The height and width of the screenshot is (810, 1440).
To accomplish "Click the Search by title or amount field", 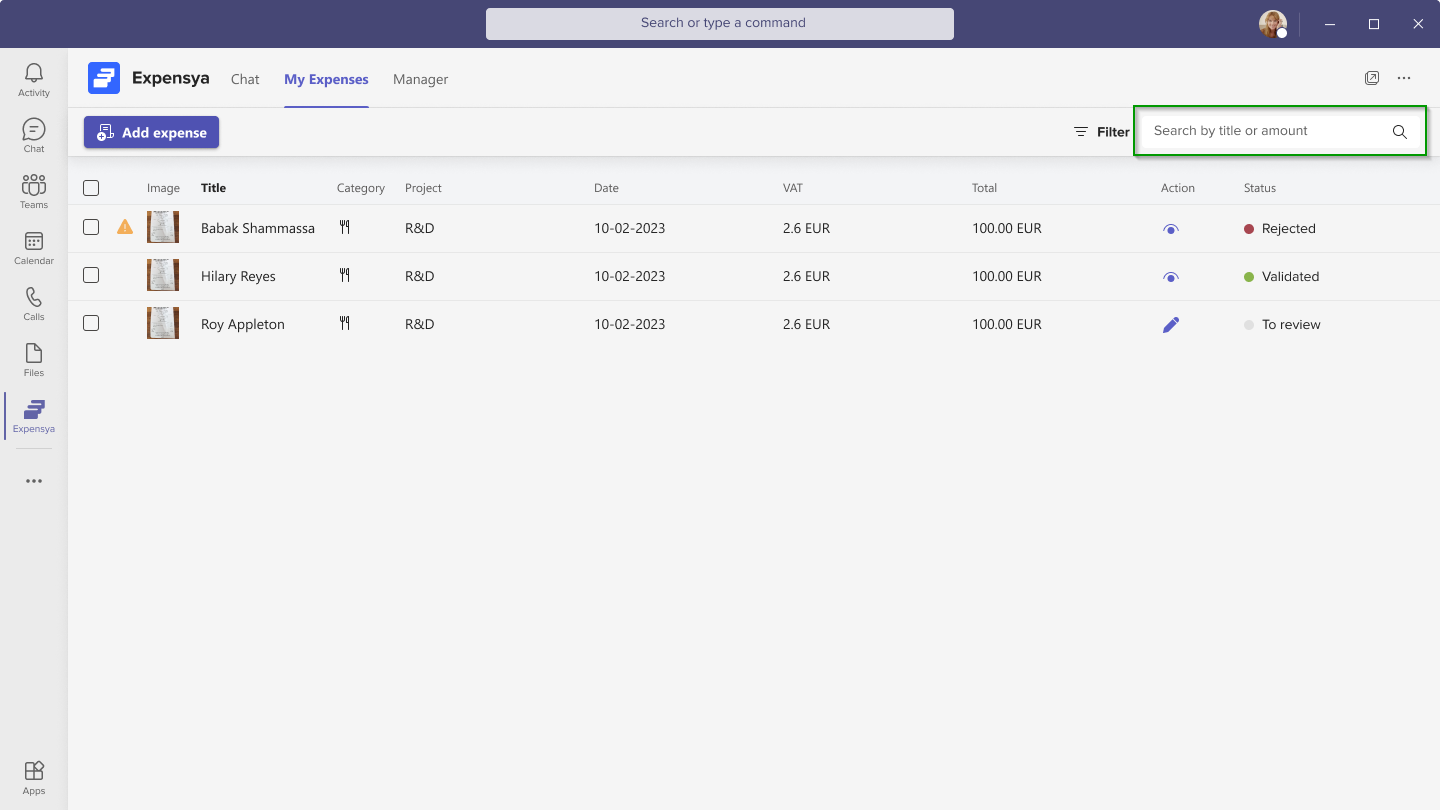I will point(1265,131).
